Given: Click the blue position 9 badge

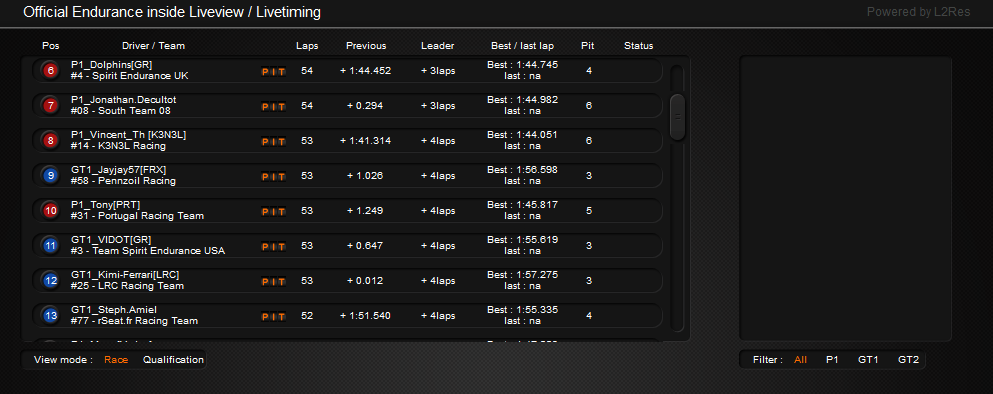Looking at the screenshot, I should point(51,175).
